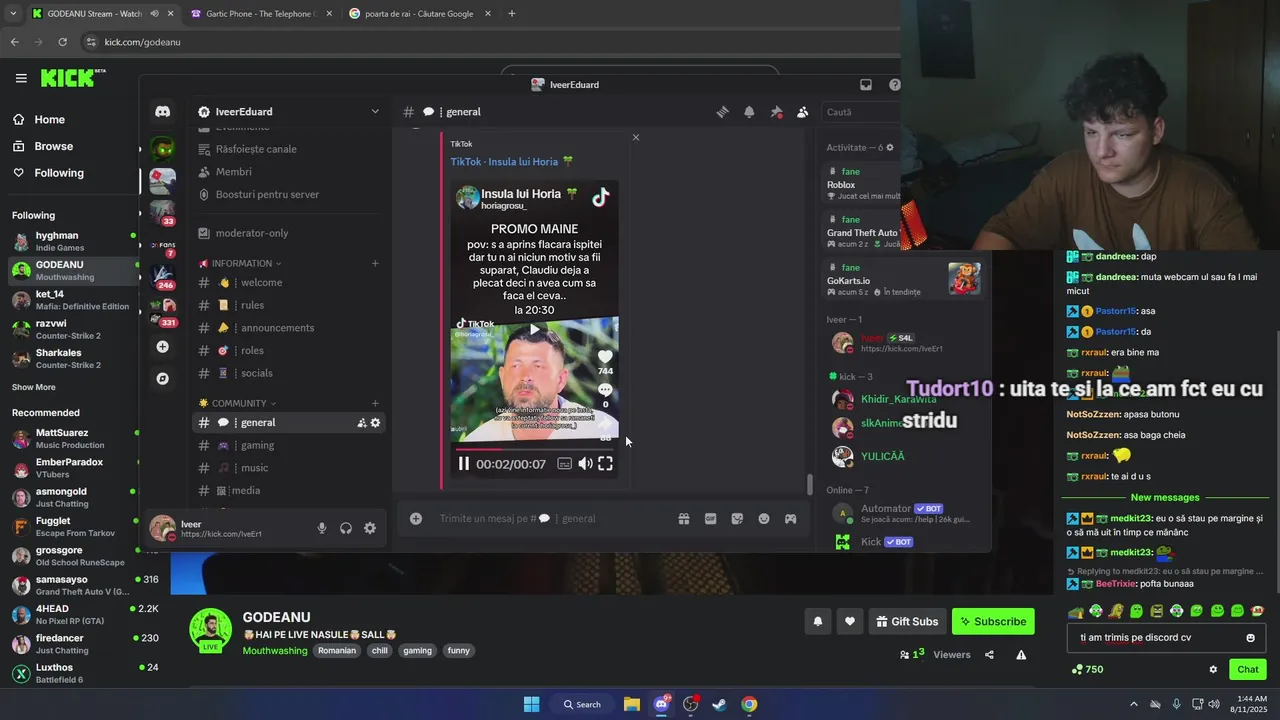Open Kick hamburger menu
Viewport: 1280px width, 720px height.
pos(21,78)
